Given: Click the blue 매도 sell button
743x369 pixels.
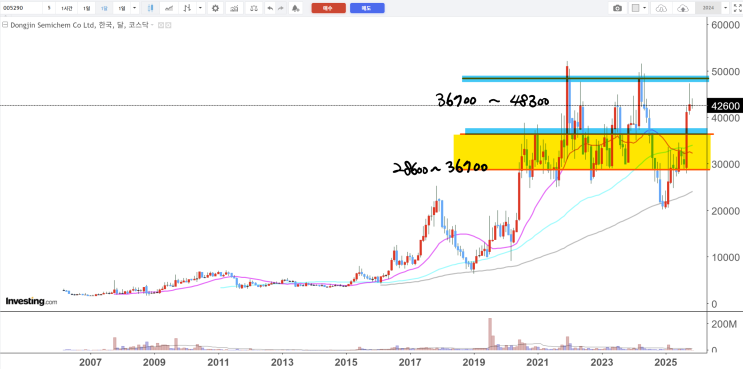Looking at the screenshot, I should pyautogui.click(x=367, y=8).
